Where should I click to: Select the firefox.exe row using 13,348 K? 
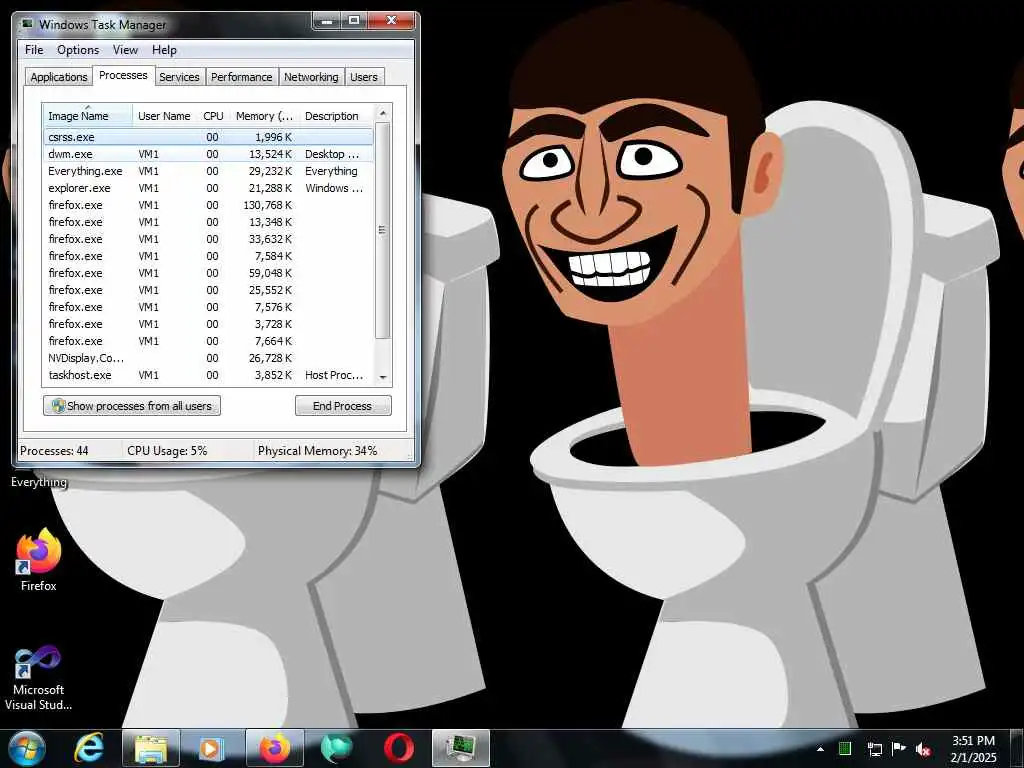click(208, 222)
